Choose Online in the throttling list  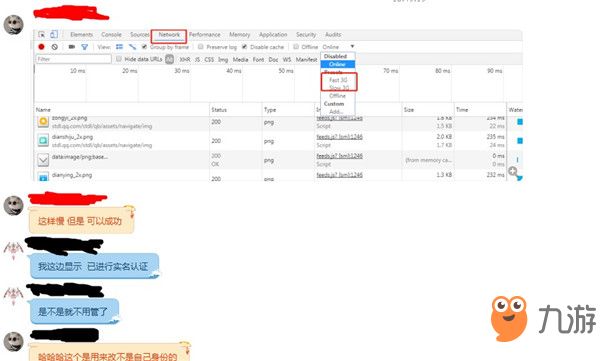point(337,64)
